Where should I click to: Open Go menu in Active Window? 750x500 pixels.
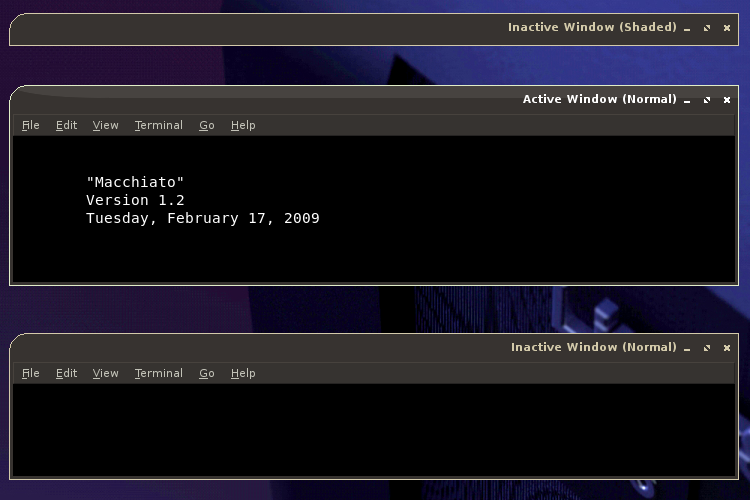207,125
